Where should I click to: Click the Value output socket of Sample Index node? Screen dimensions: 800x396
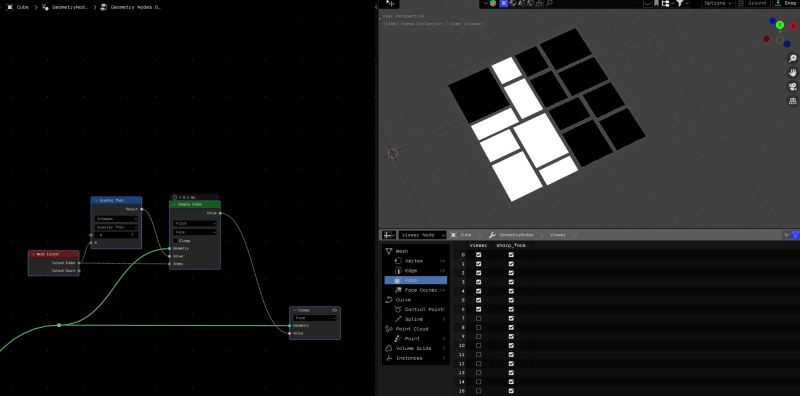pos(220,213)
